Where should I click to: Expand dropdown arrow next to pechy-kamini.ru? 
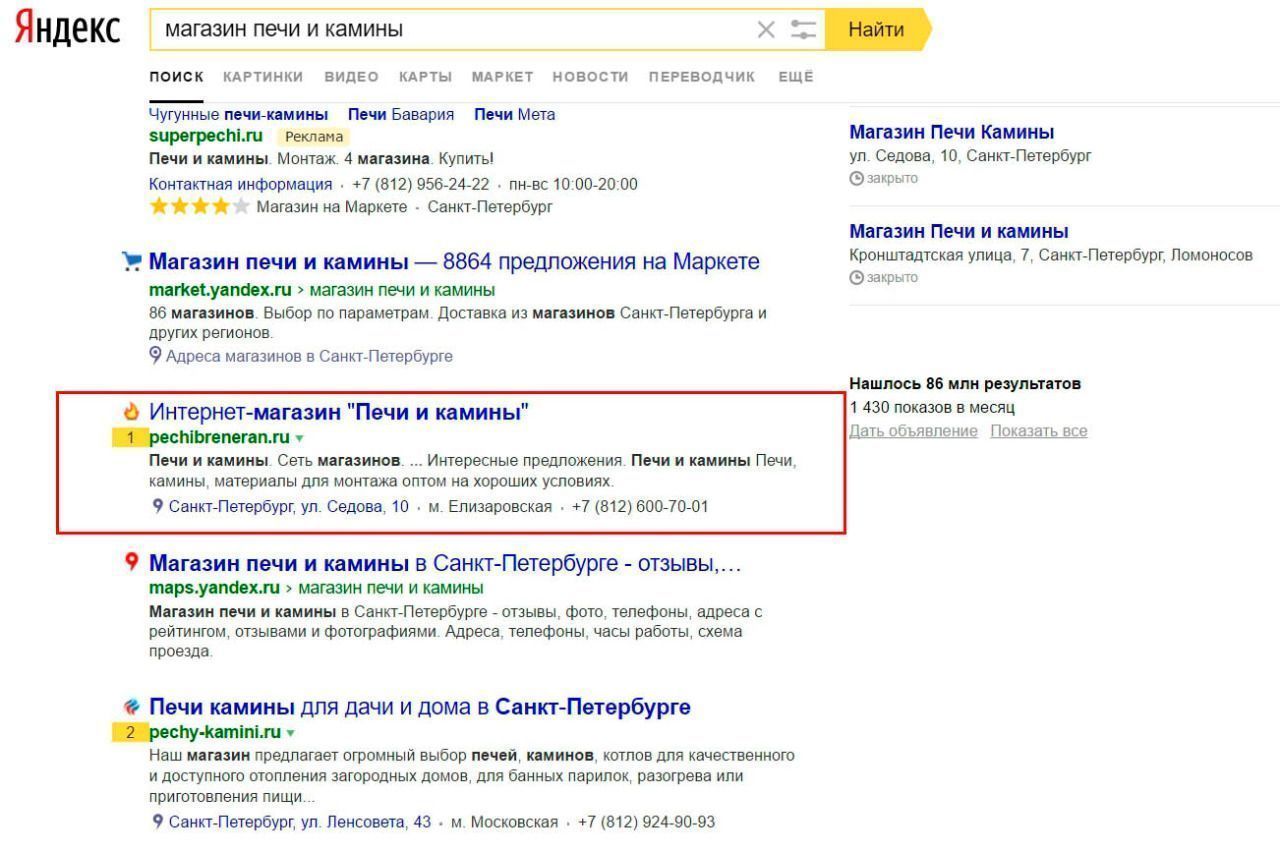(291, 733)
